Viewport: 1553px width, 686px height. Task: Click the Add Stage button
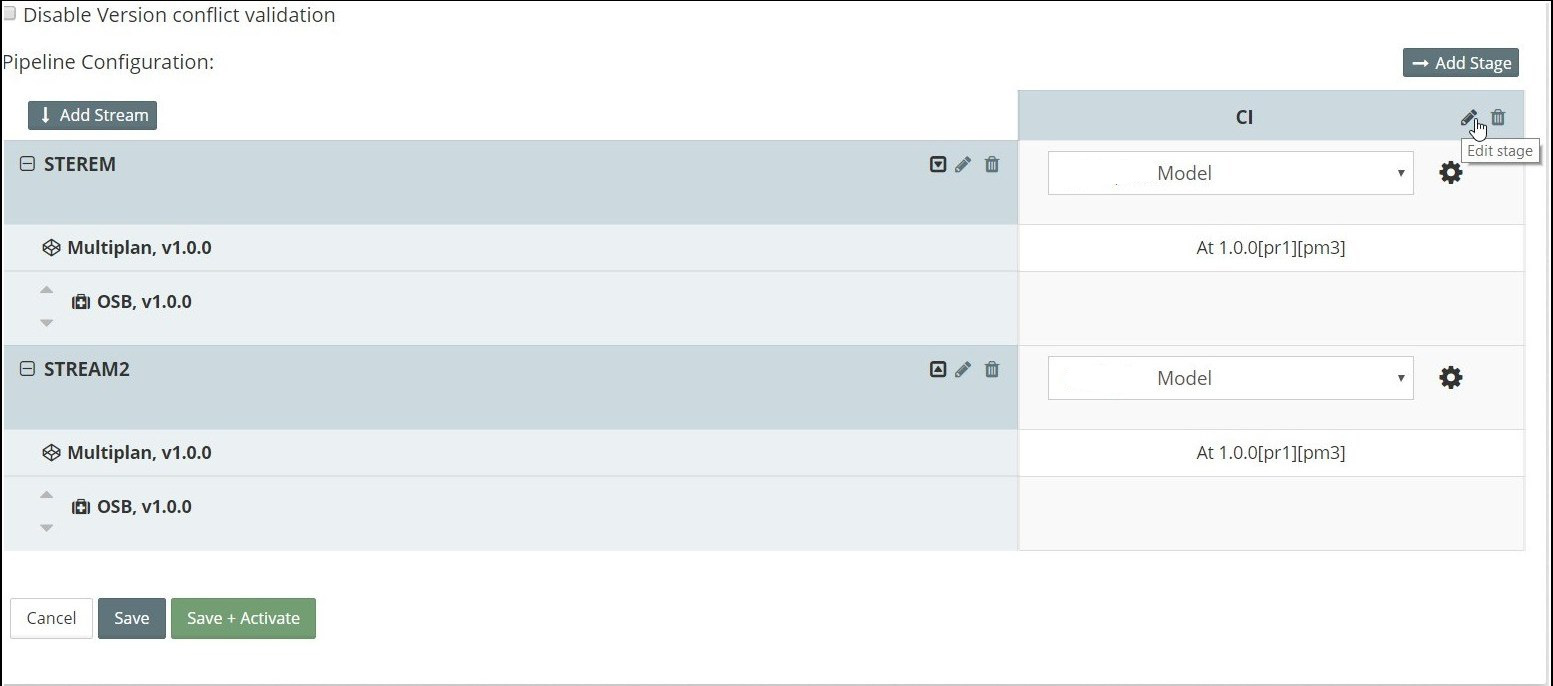click(x=1460, y=63)
